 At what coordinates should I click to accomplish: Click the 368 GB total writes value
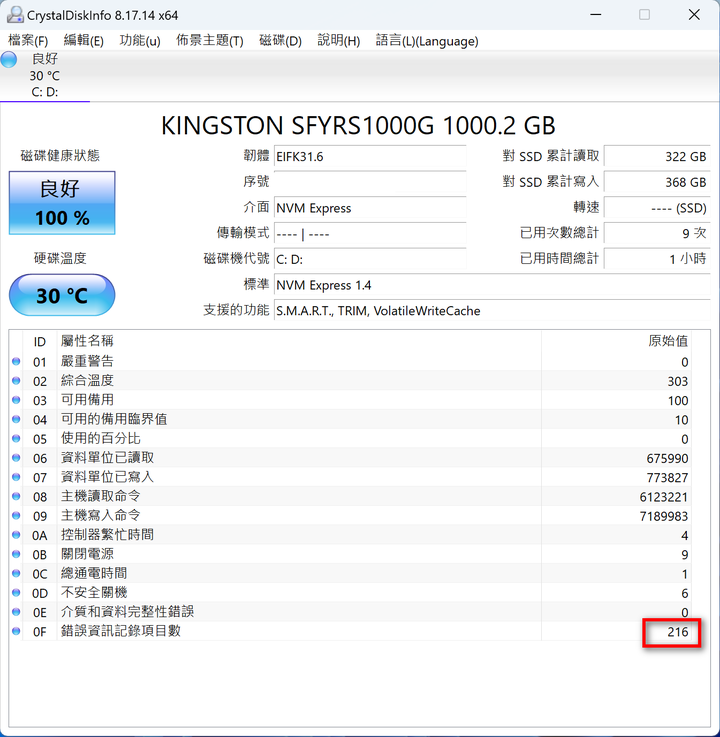(x=657, y=182)
